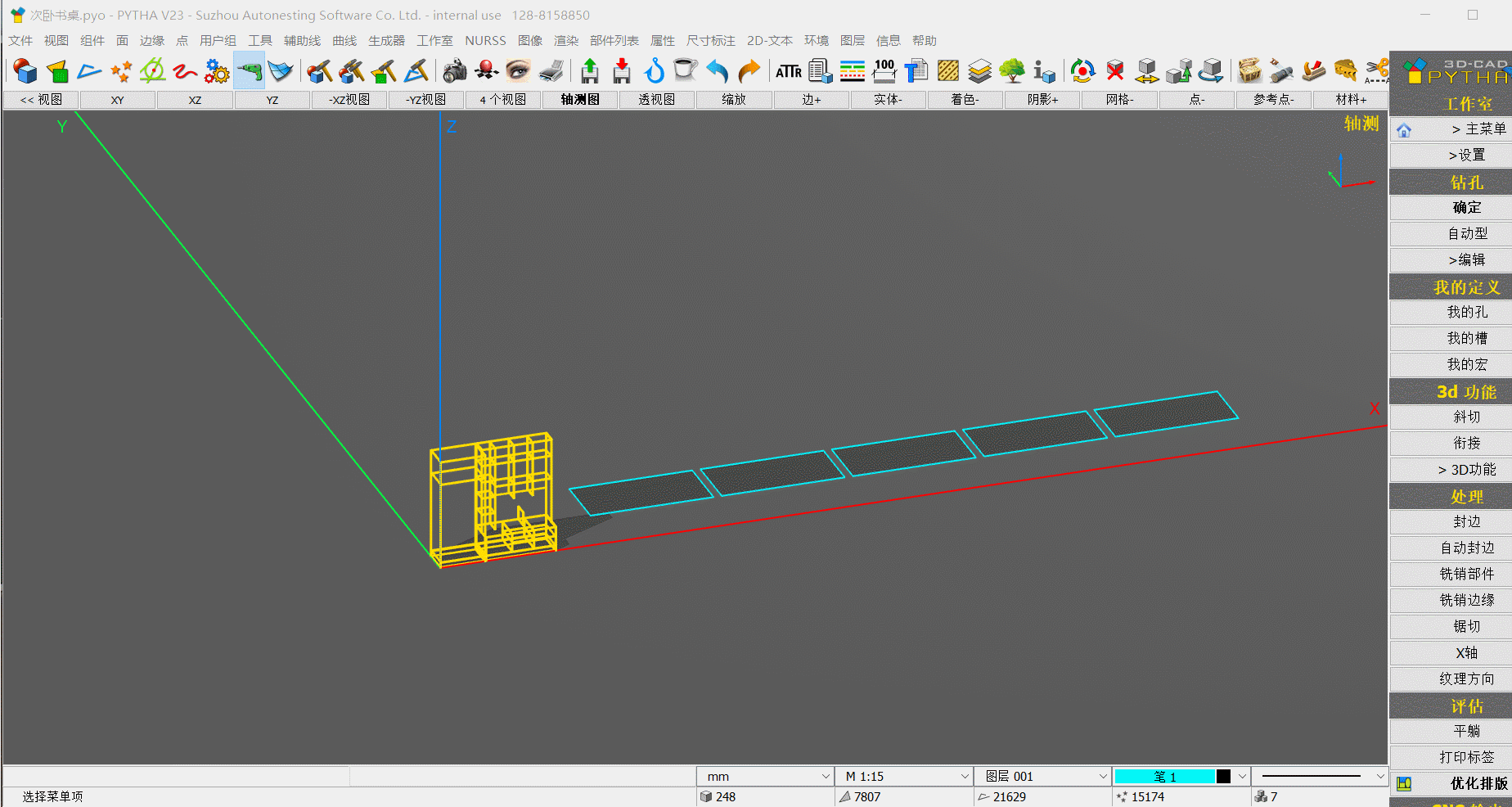Open the gears generator tool
The height and width of the screenshot is (807, 1512).
click(x=217, y=71)
